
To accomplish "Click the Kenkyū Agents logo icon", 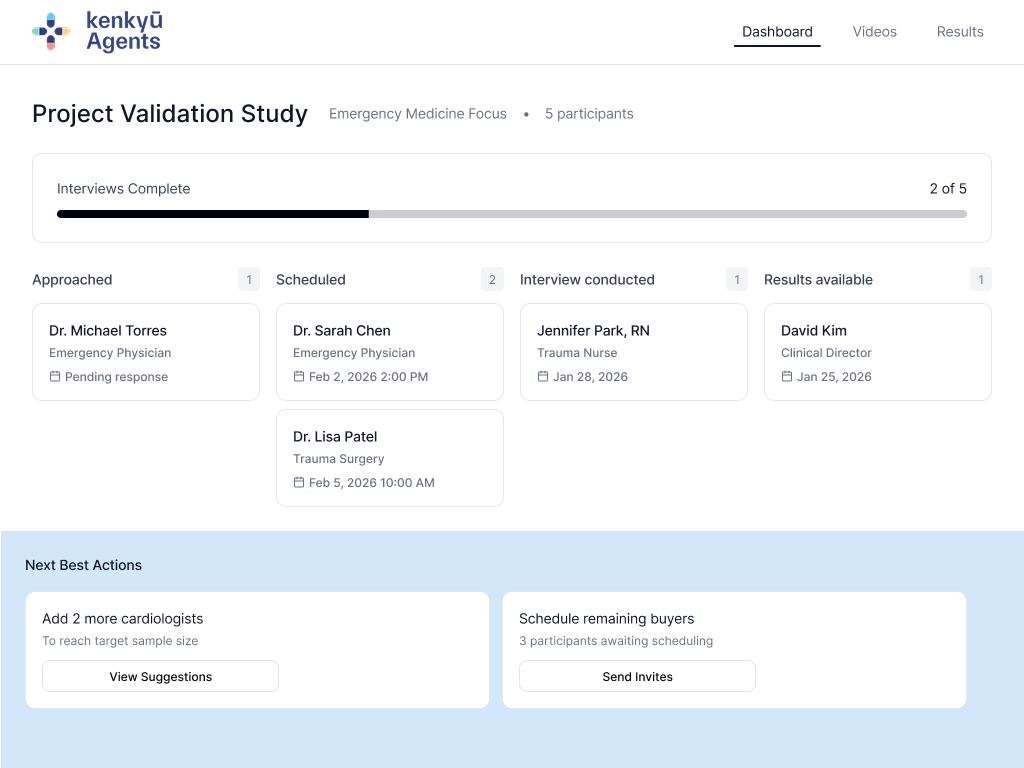I will 51,31.
